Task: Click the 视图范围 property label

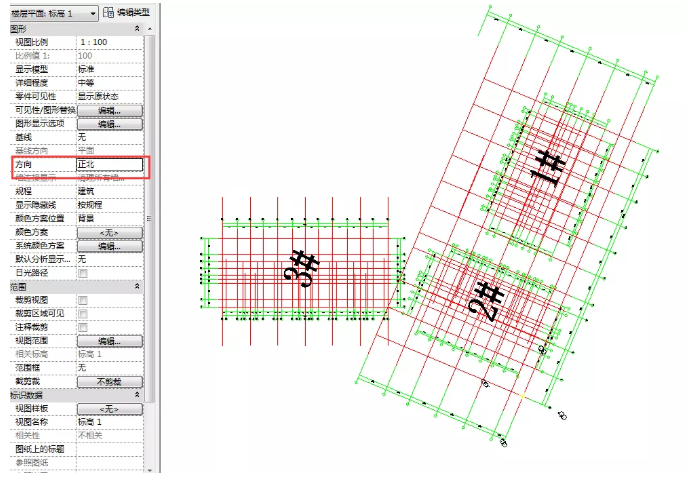Action: [31, 341]
